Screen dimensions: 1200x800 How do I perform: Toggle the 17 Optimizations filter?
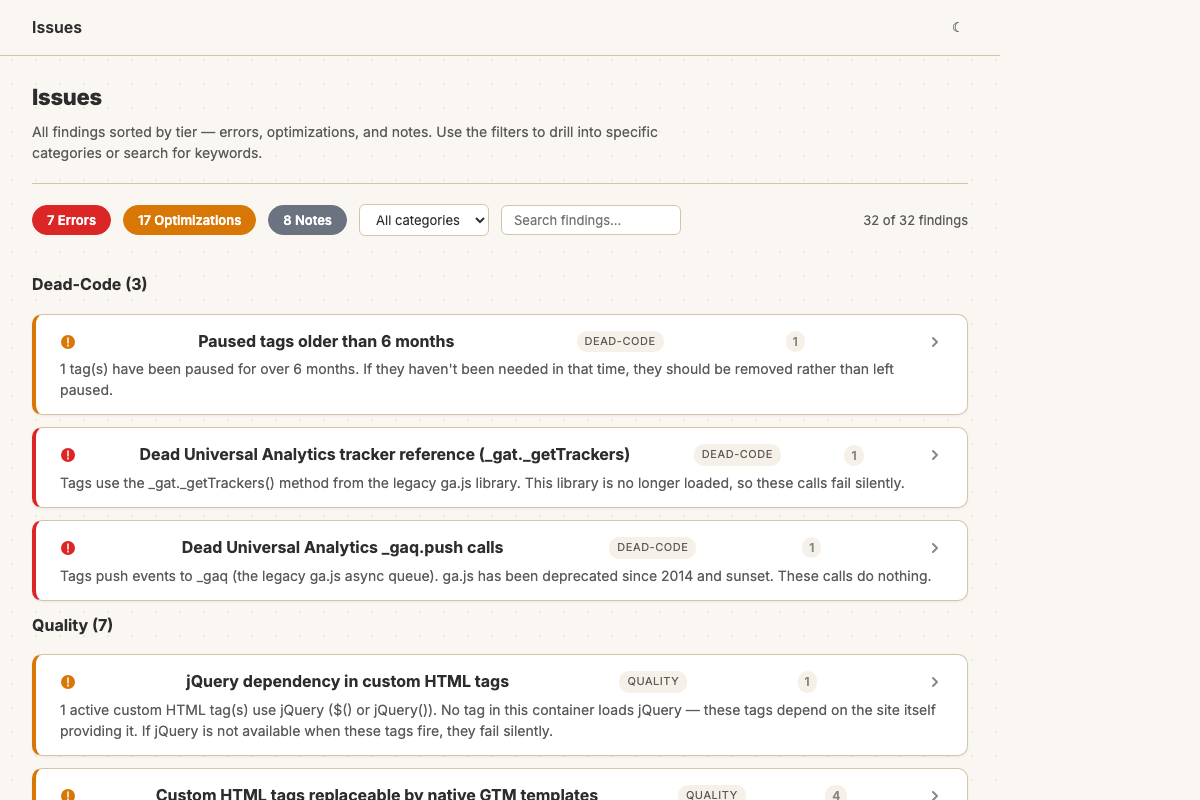click(x=189, y=220)
